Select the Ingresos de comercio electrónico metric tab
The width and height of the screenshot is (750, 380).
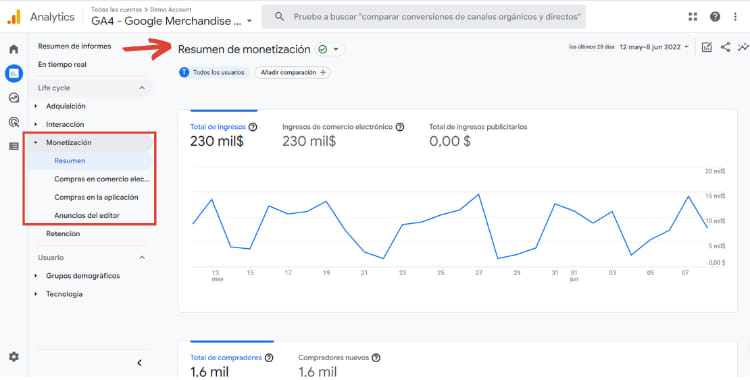point(343,135)
